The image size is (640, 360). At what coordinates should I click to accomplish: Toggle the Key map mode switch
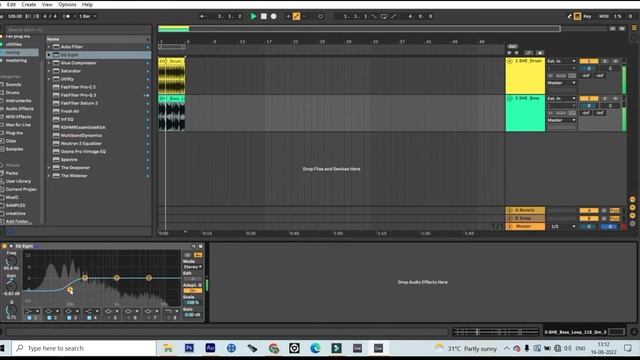pos(587,16)
